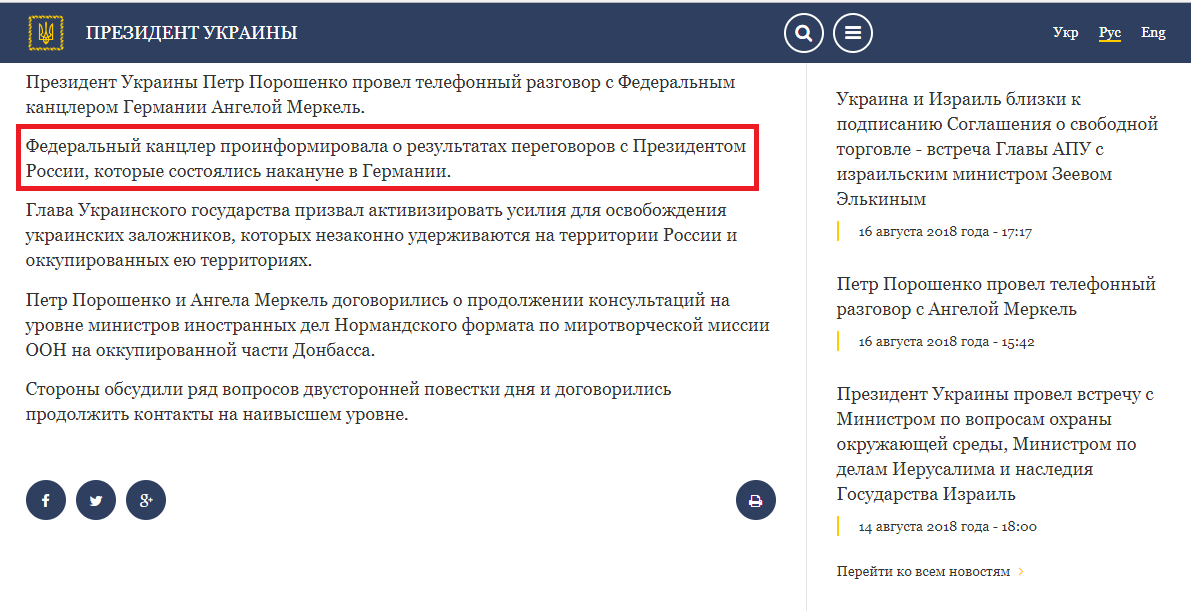Open the search magnifier icon
The image size is (1191, 611).
pos(804,33)
